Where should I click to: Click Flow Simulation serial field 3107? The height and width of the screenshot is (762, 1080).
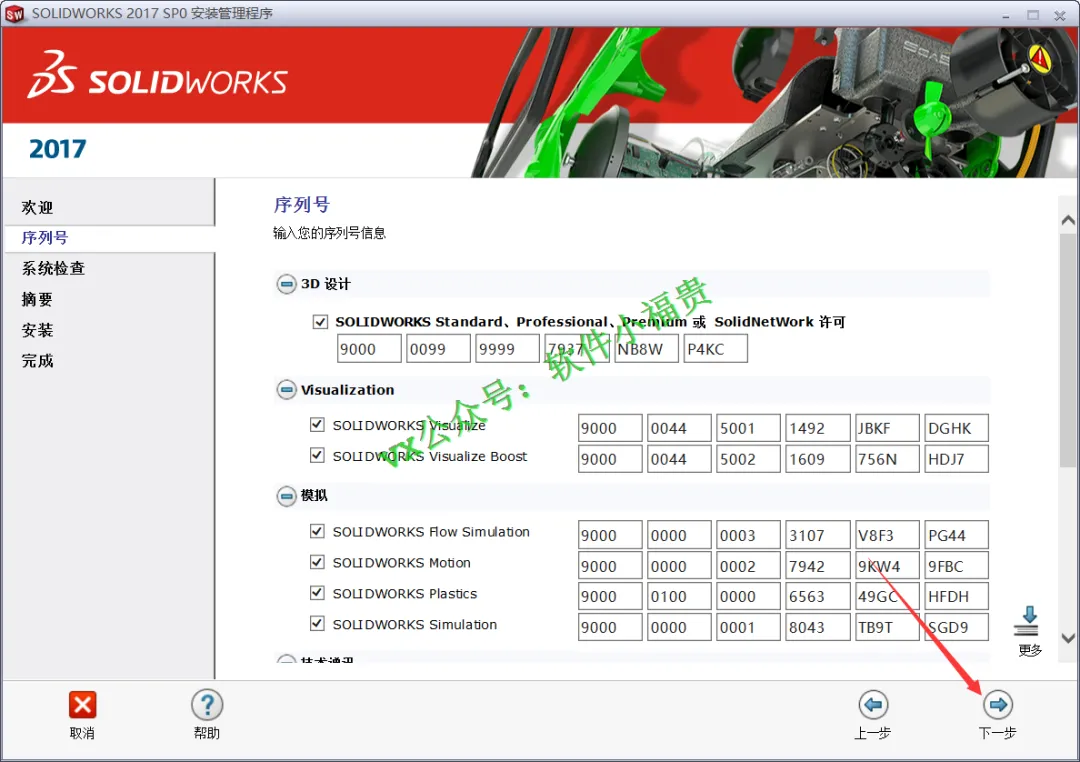coord(818,535)
